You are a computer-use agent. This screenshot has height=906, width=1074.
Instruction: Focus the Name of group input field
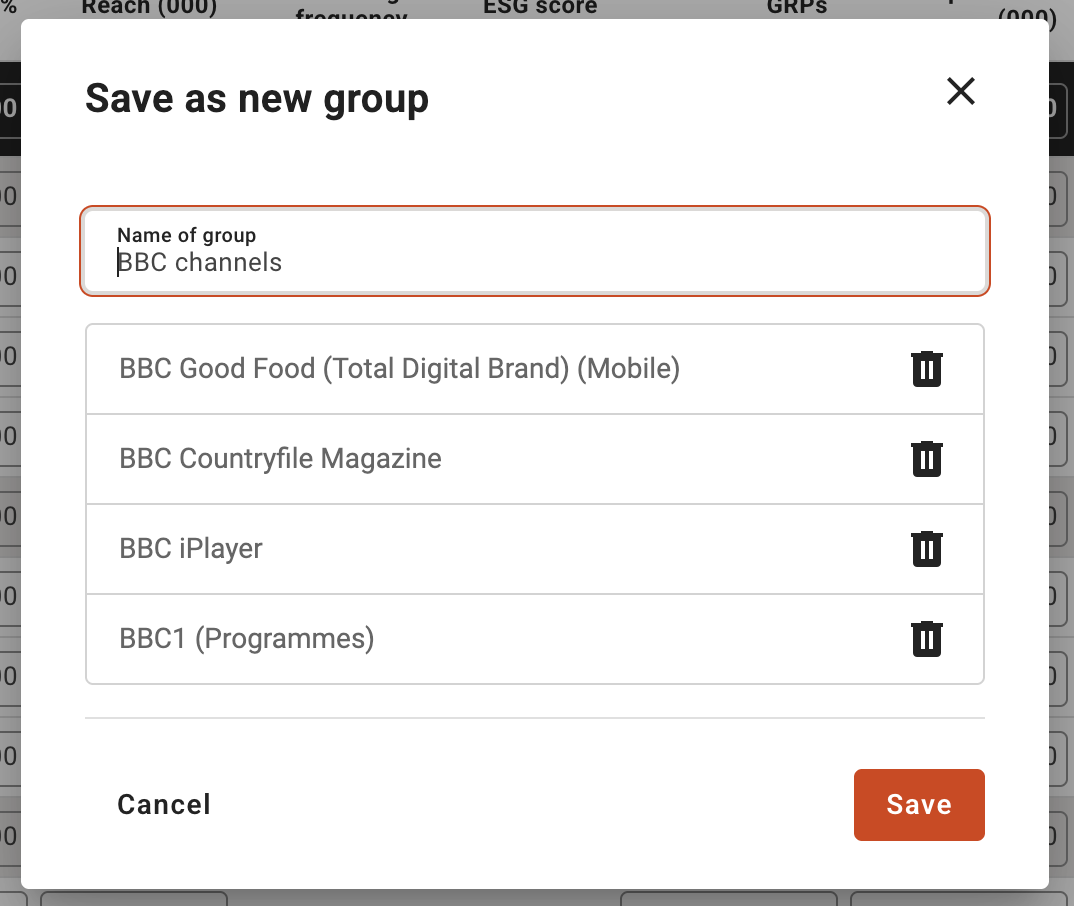535,251
